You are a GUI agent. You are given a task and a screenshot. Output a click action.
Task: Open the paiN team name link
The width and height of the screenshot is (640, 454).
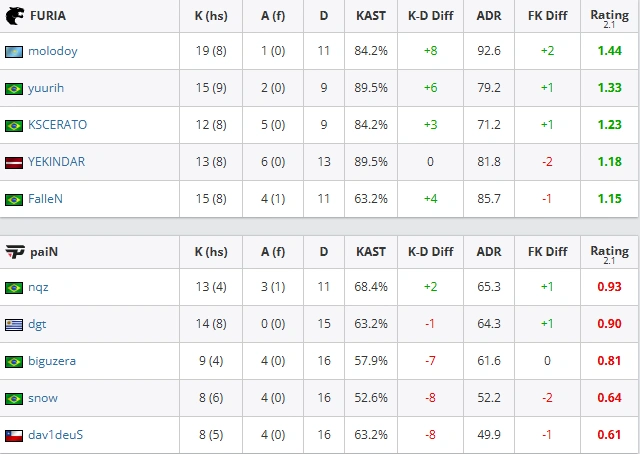click(x=44, y=252)
